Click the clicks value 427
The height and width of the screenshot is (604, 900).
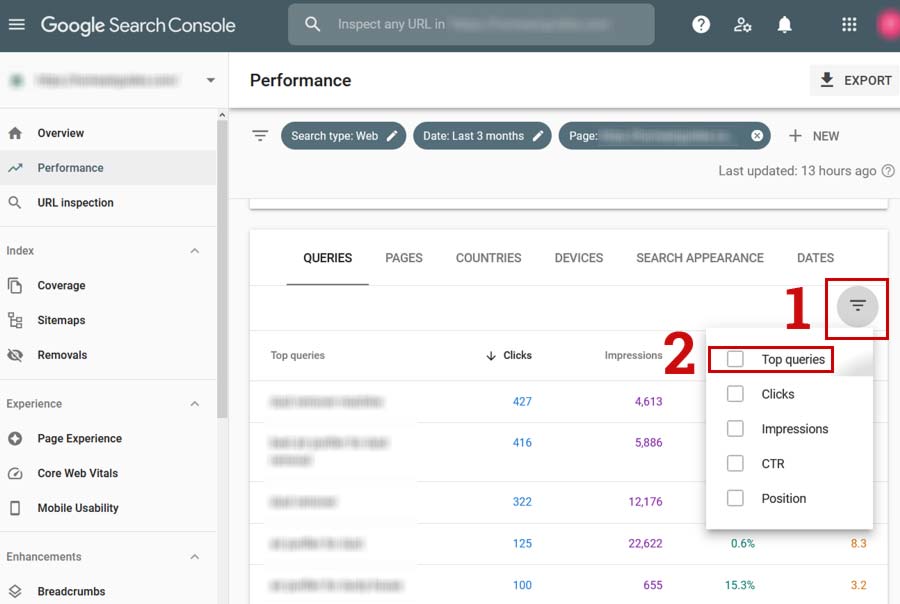522,402
